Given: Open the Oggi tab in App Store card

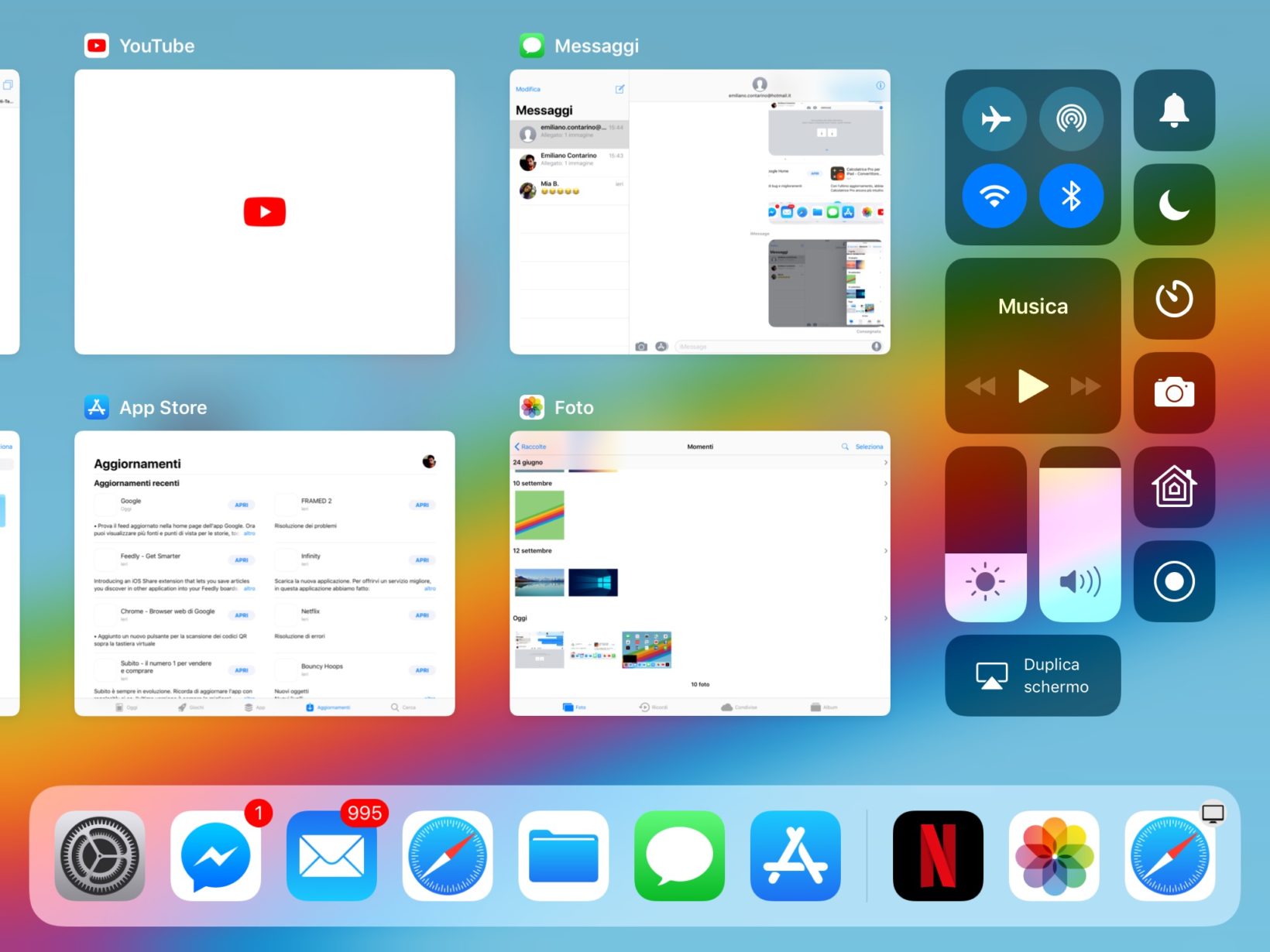Looking at the screenshot, I should click(x=126, y=707).
